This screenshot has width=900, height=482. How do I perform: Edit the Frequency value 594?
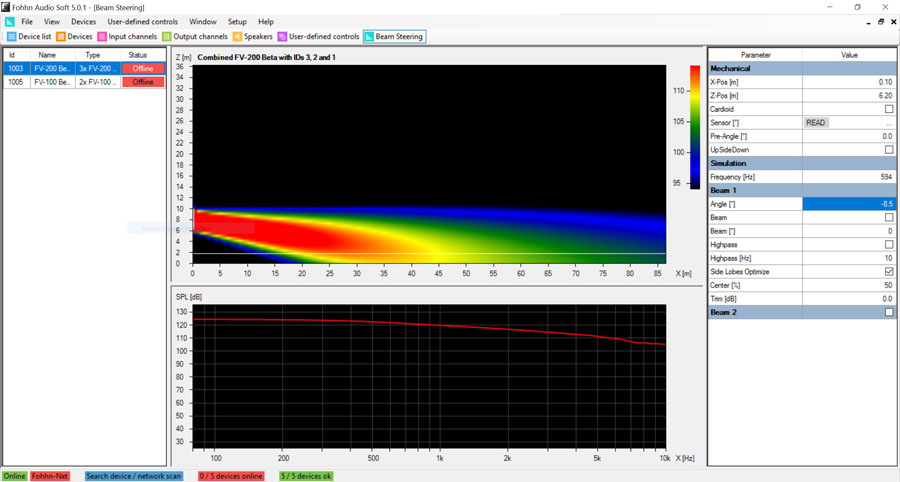[849, 177]
